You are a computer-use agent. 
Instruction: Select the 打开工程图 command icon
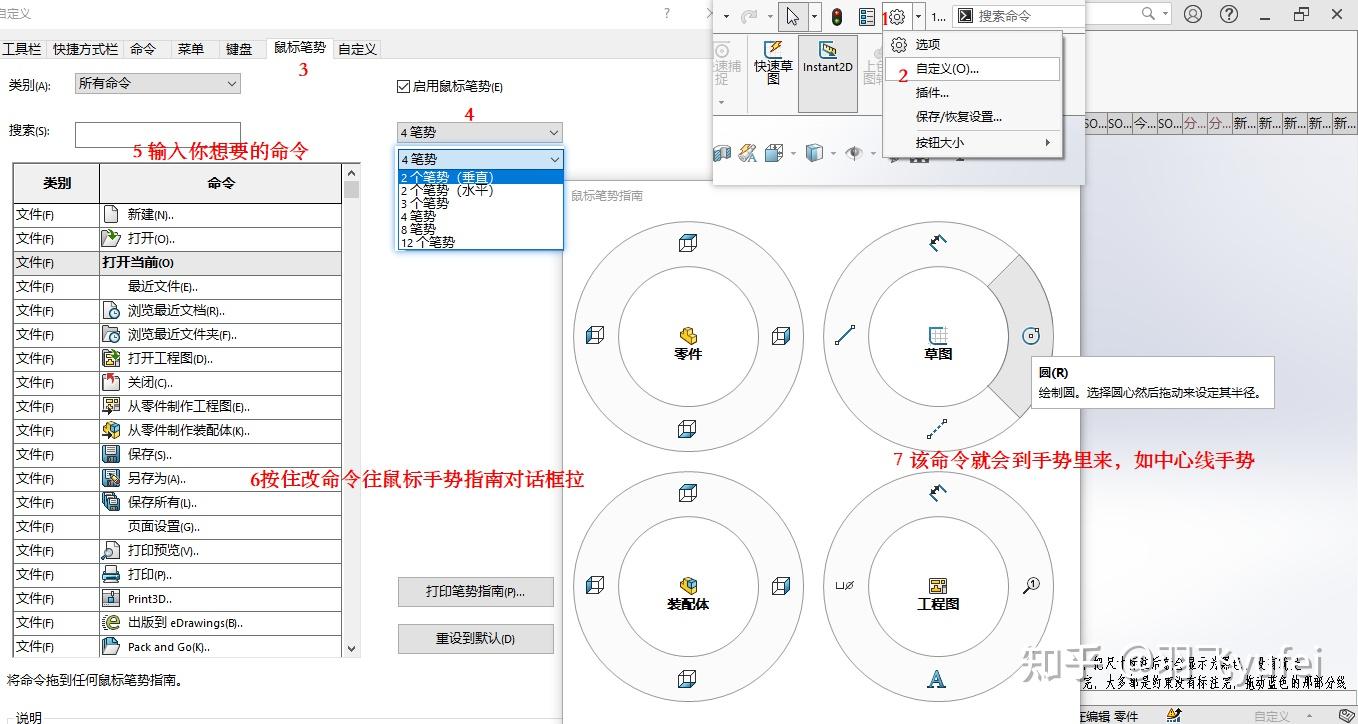[111, 358]
